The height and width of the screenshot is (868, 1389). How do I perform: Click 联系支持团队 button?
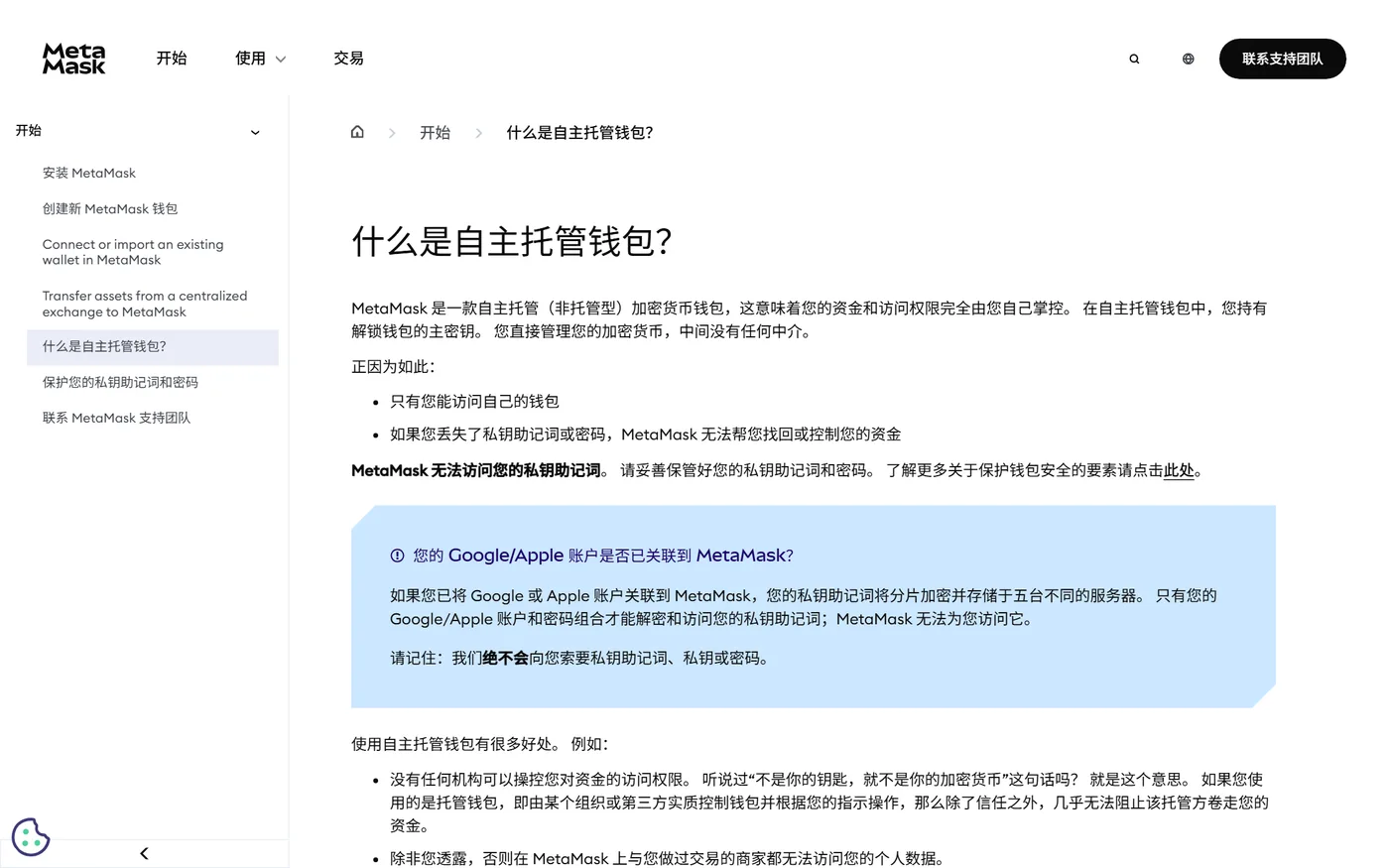pyautogui.click(x=1282, y=59)
